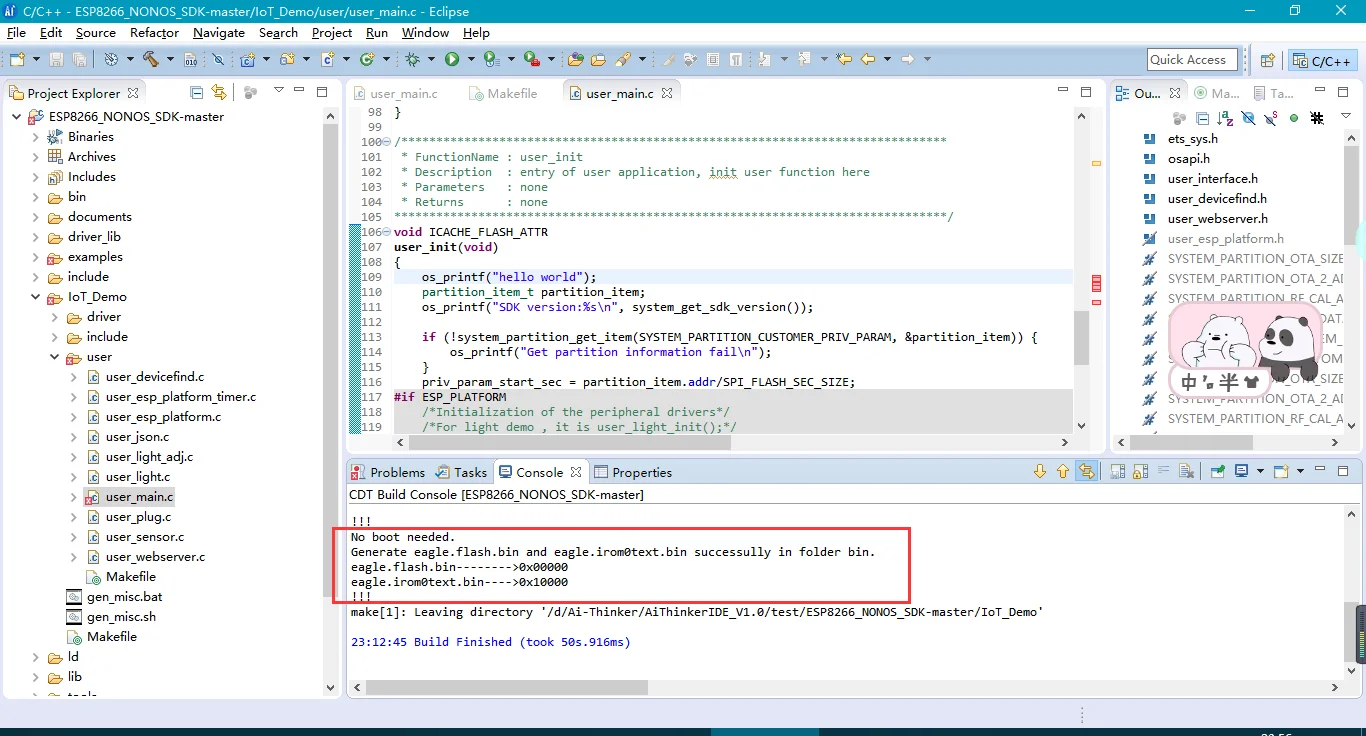Click the Quick Access search field
The width and height of the screenshot is (1366, 736).
tap(1192, 60)
